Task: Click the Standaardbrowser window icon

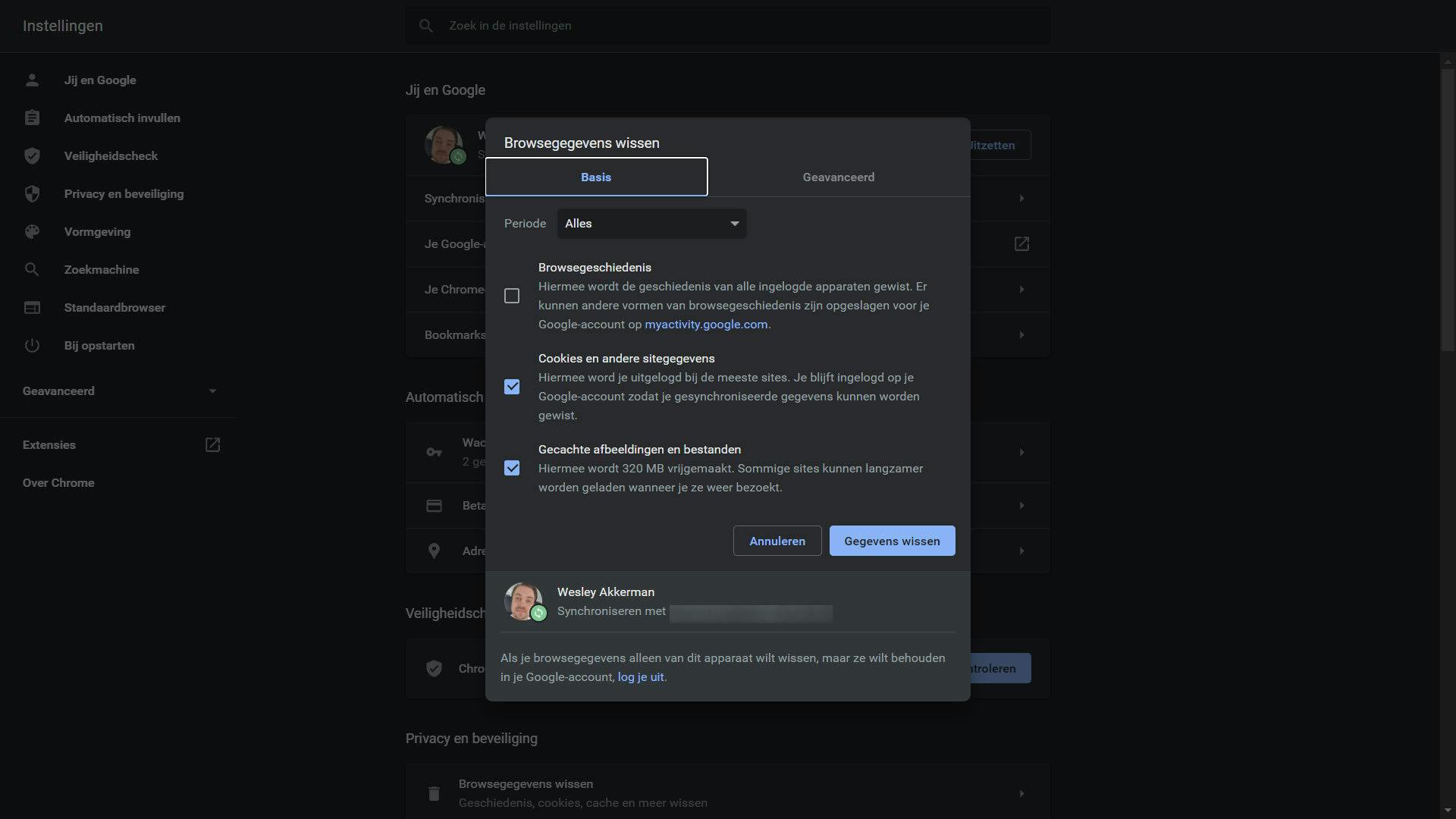Action: [32, 307]
